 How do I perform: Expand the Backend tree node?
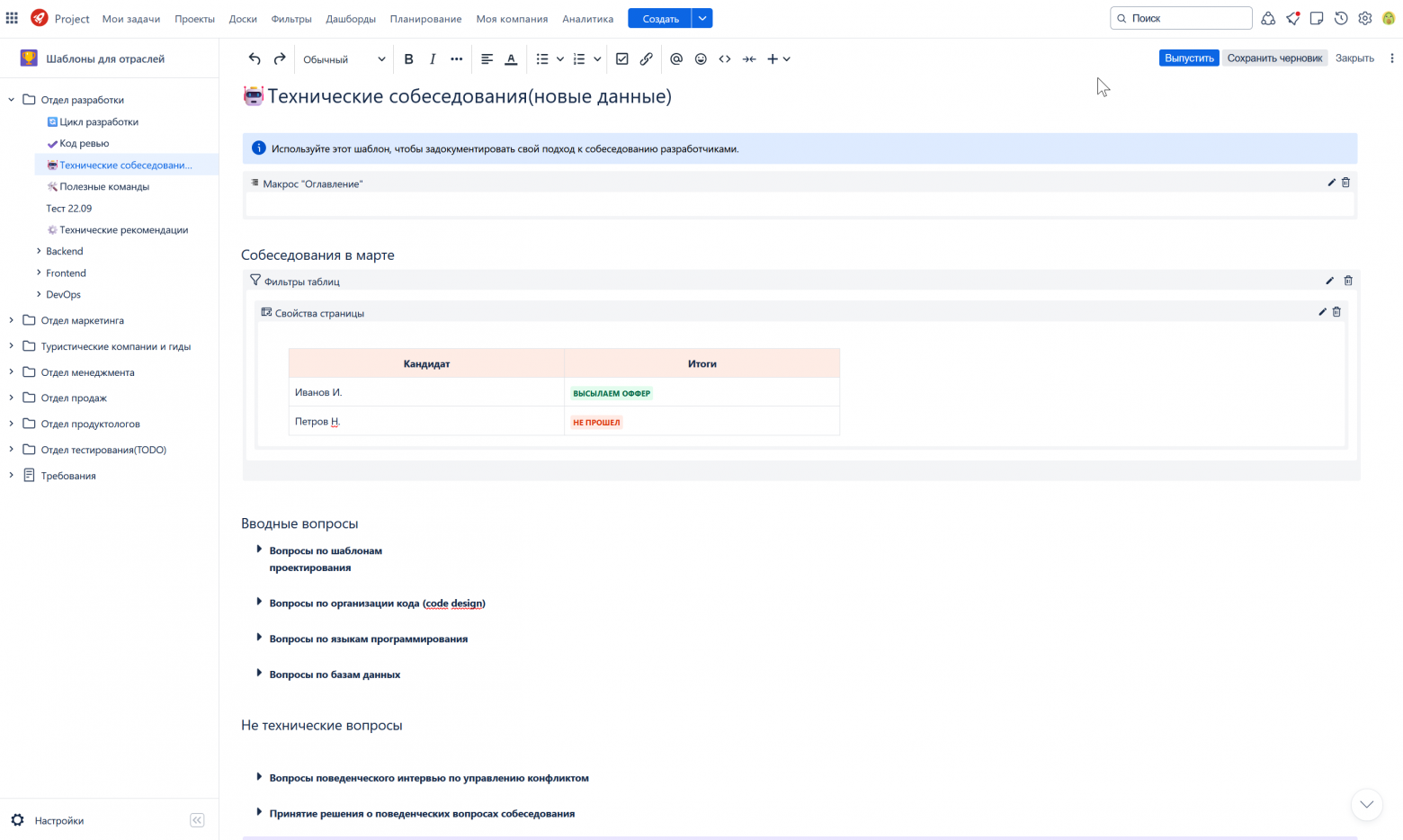[x=39, y=251]
